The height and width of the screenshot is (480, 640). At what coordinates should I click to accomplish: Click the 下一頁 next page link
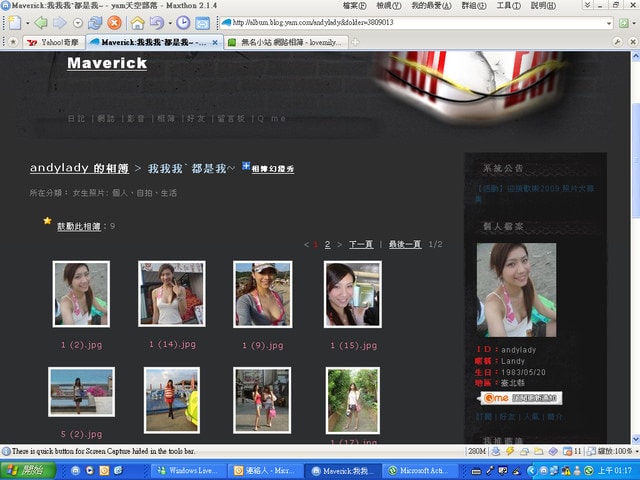tap(361, 244)
